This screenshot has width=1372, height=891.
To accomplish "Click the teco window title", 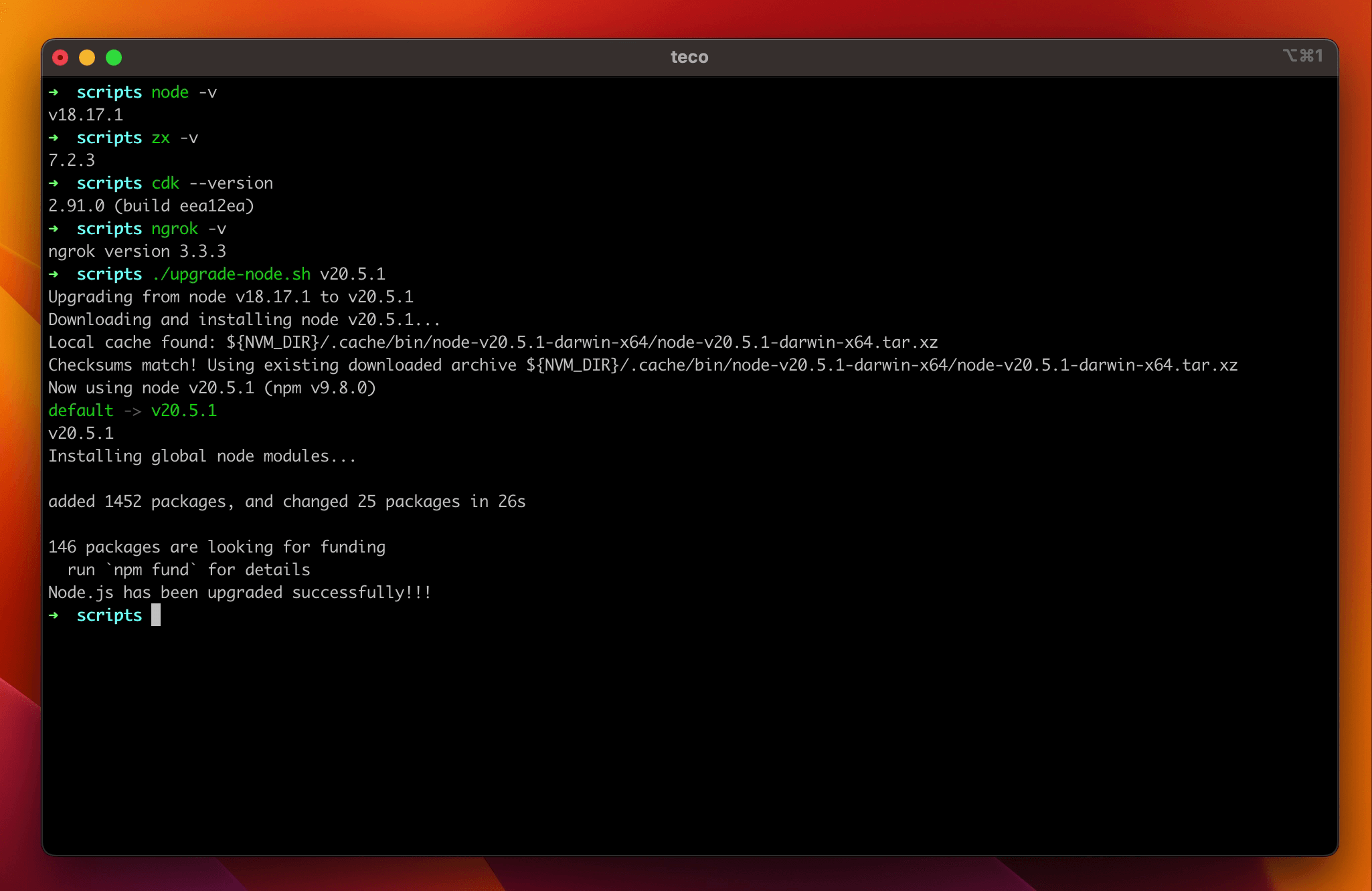I will click(x=689, y=56).
